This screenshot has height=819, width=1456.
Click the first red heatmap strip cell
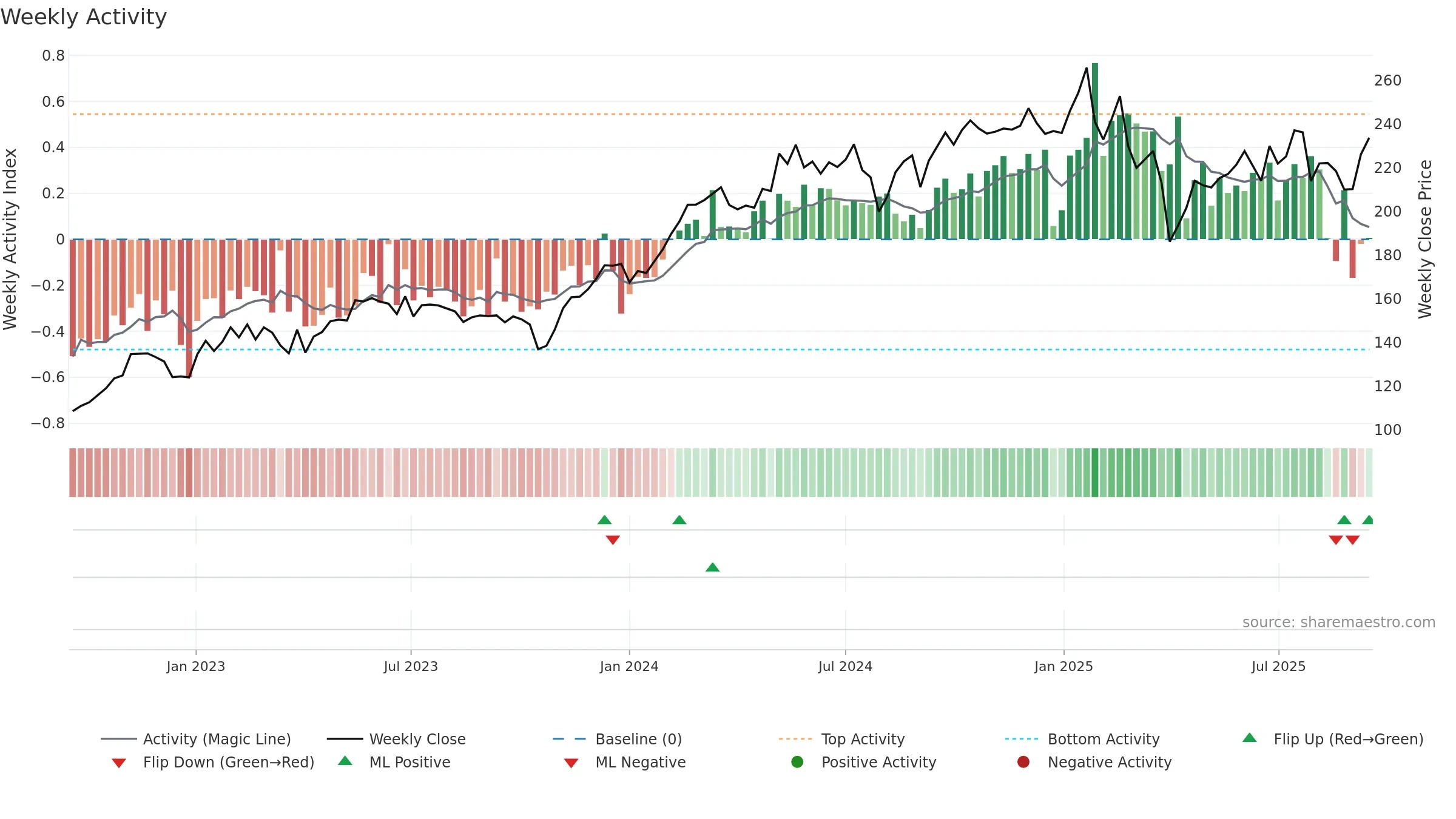click(x=73, y=473)
